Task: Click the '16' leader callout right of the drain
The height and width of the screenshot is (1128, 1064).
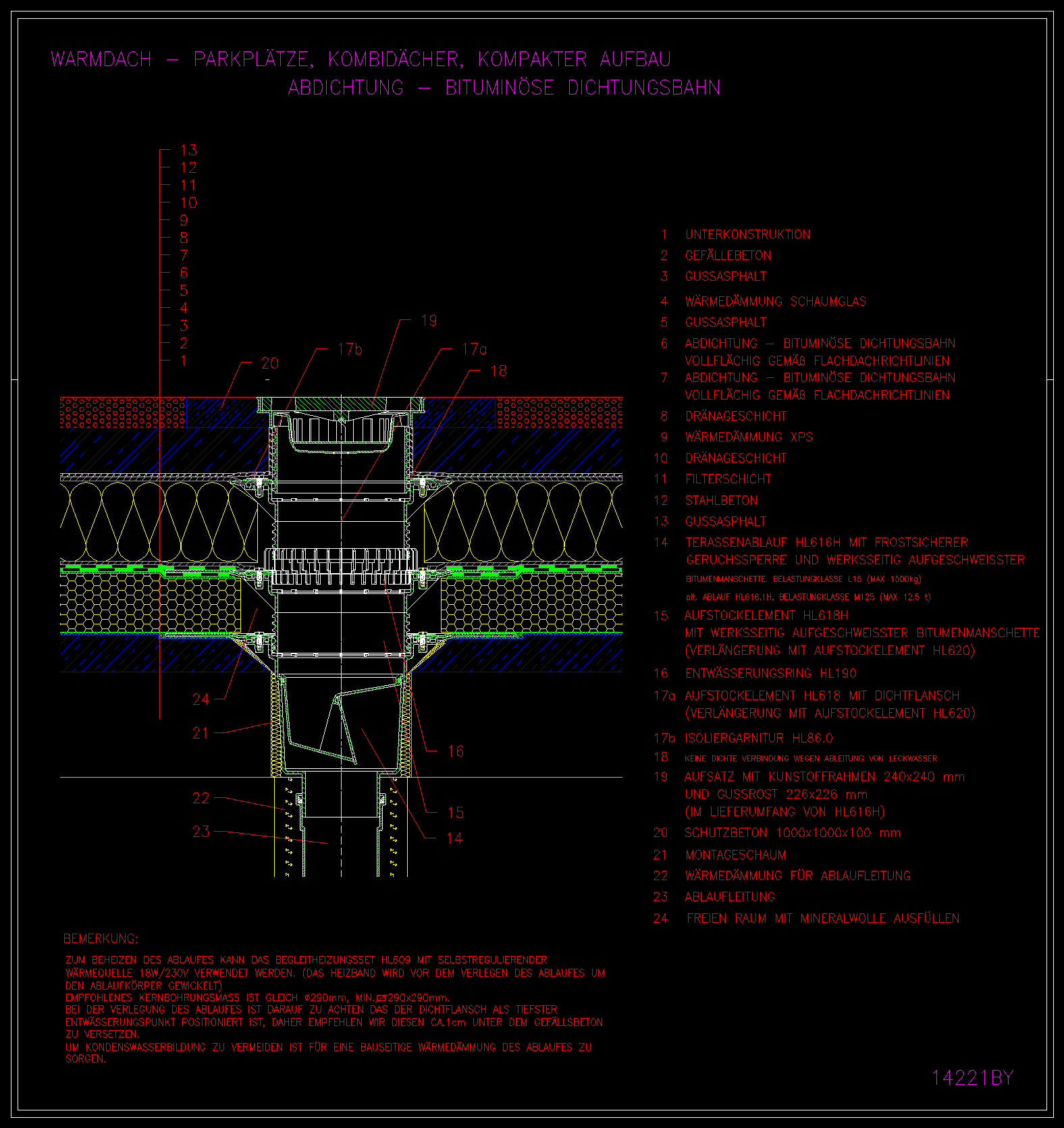Action: [456, 752]
